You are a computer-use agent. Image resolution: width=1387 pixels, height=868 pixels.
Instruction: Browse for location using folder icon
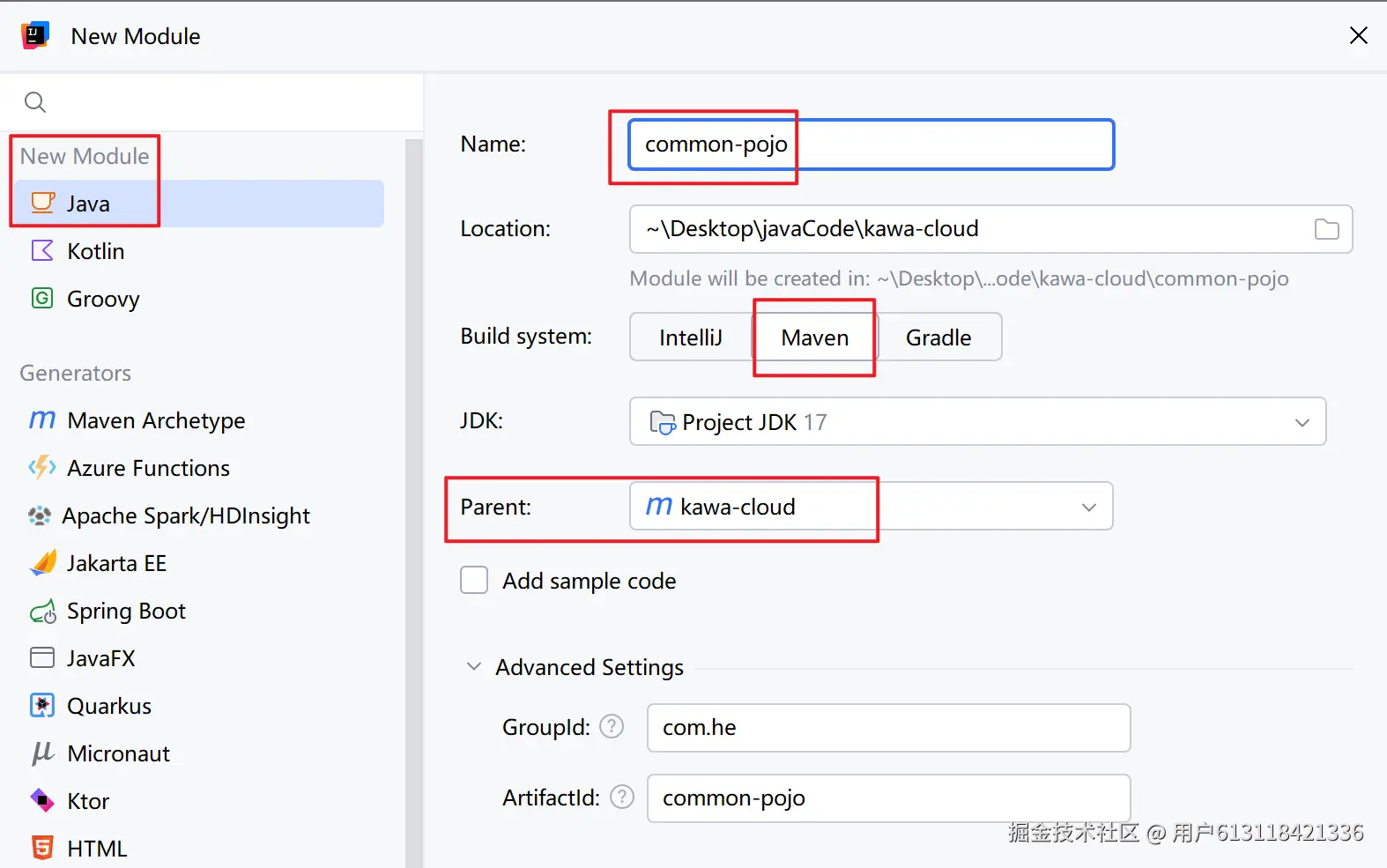(x=1326, y=229)
